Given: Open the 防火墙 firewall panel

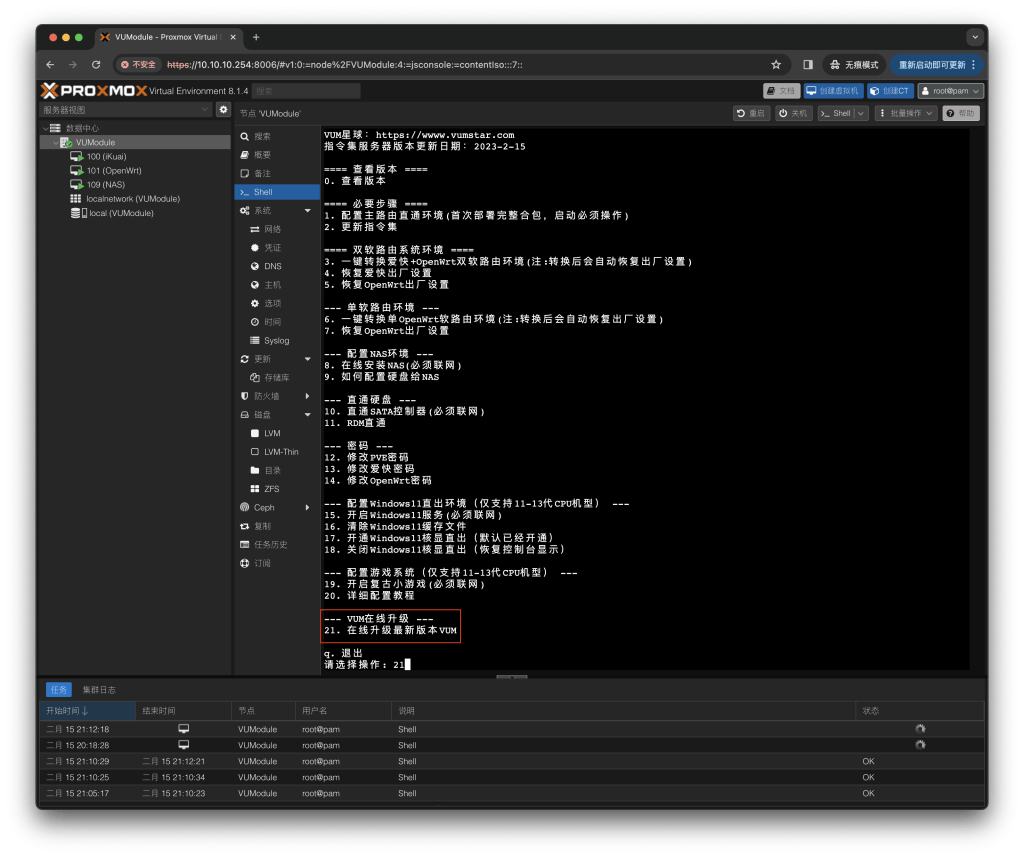Looking at the screenshot, I should point(264,396).
